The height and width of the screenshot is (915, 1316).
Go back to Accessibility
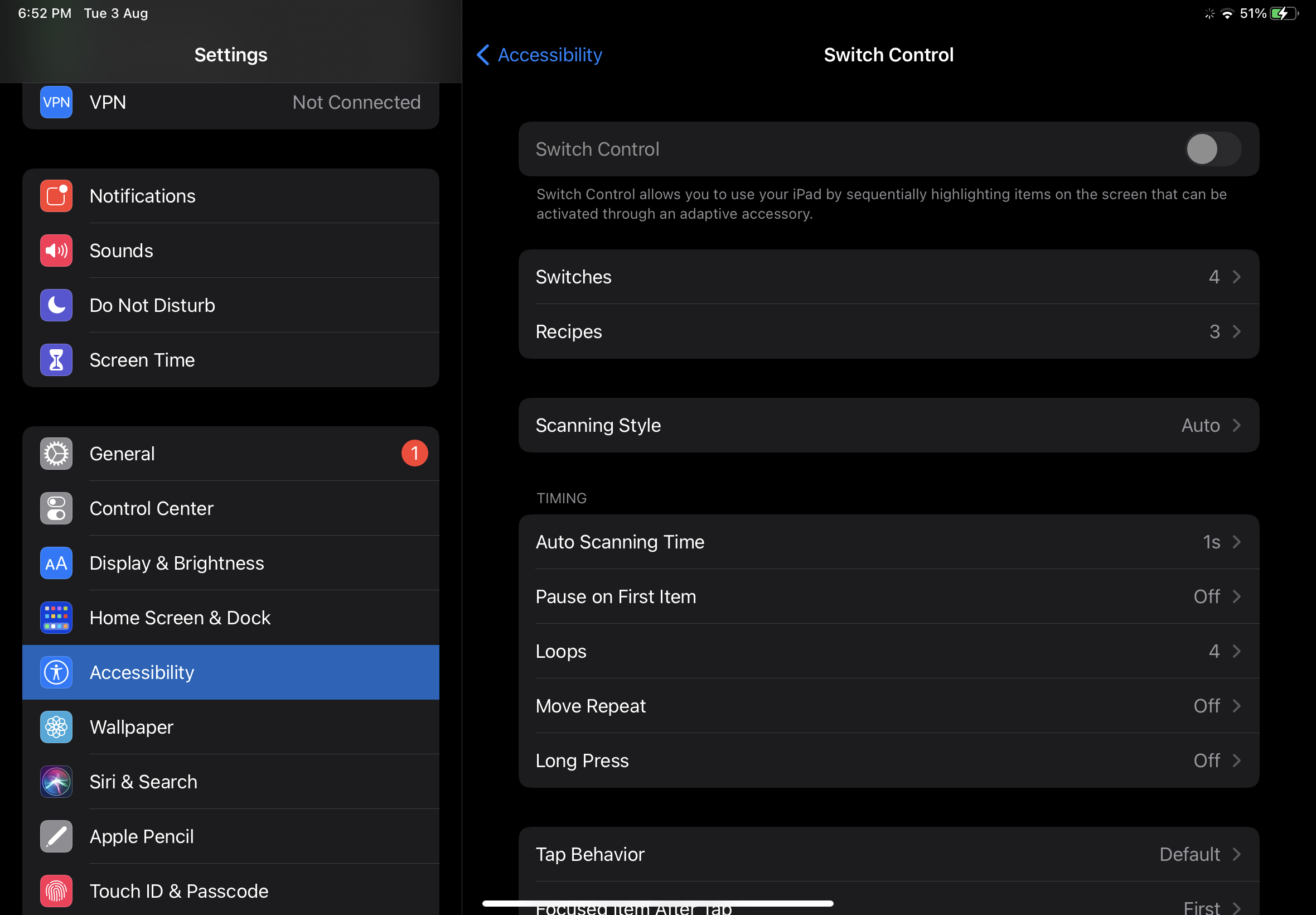(x=539, y=55)
